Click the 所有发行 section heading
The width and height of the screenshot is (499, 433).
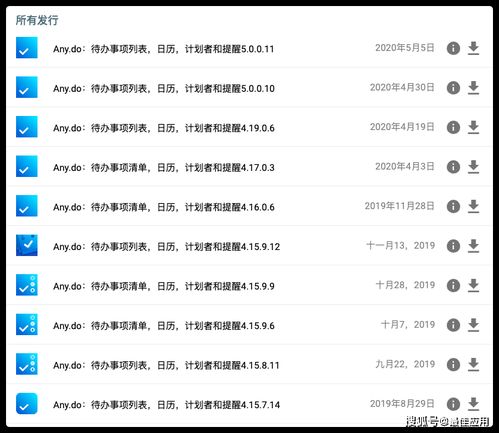coord(37,20)
